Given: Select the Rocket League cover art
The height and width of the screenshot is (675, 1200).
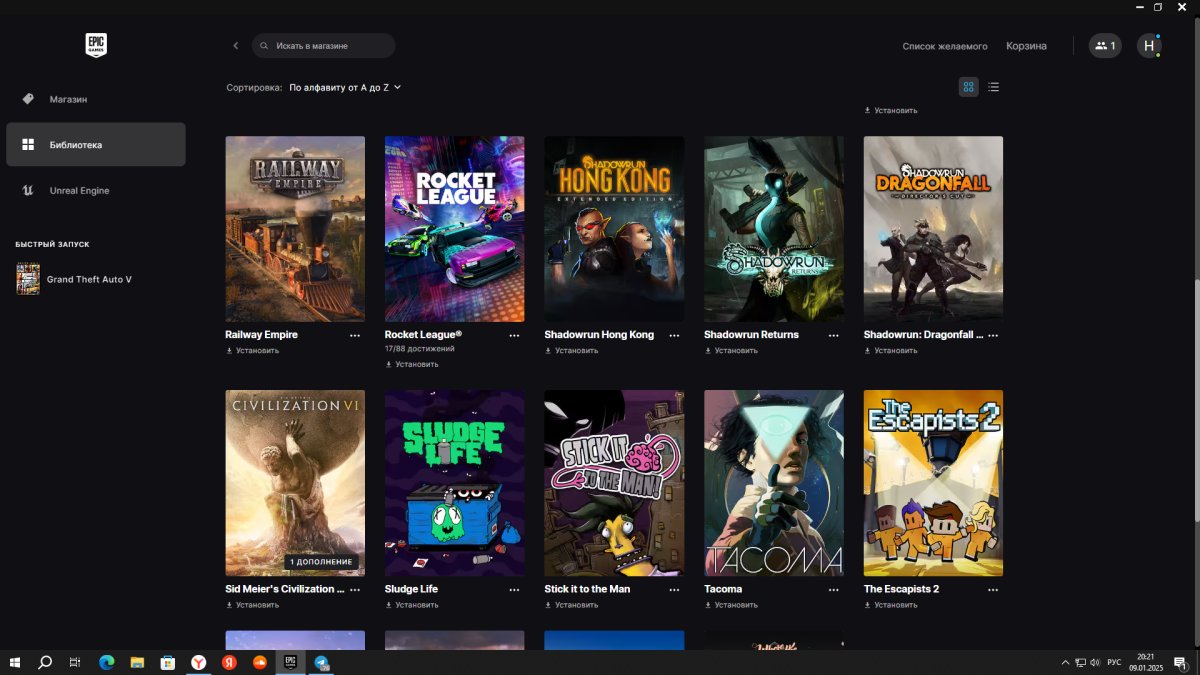Looking at the screenshot, I should click(x=455, y=229).
